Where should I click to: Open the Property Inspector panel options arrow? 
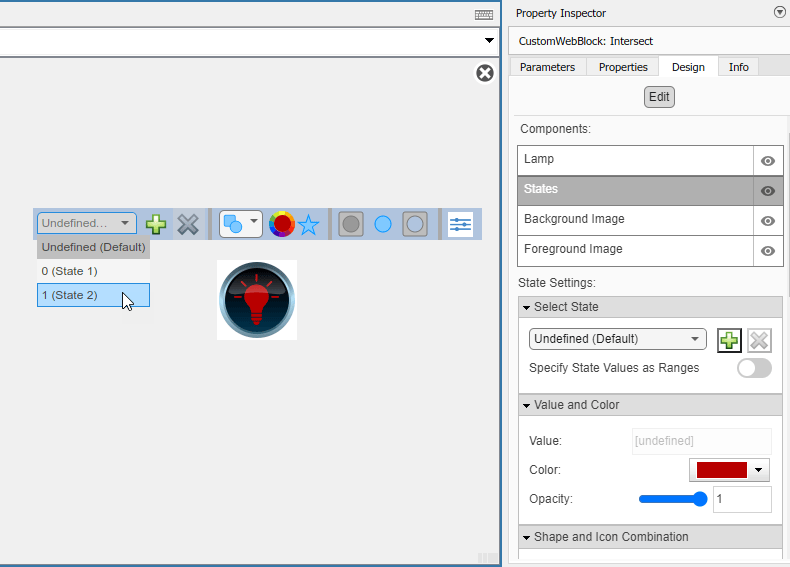(x=779, y=12)
